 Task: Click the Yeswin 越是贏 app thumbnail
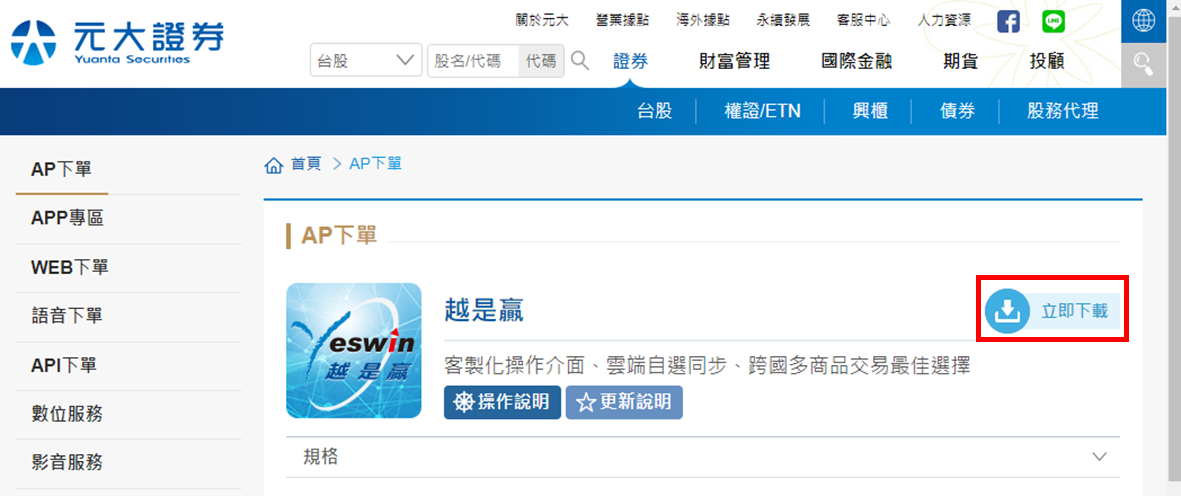[353, 351]
